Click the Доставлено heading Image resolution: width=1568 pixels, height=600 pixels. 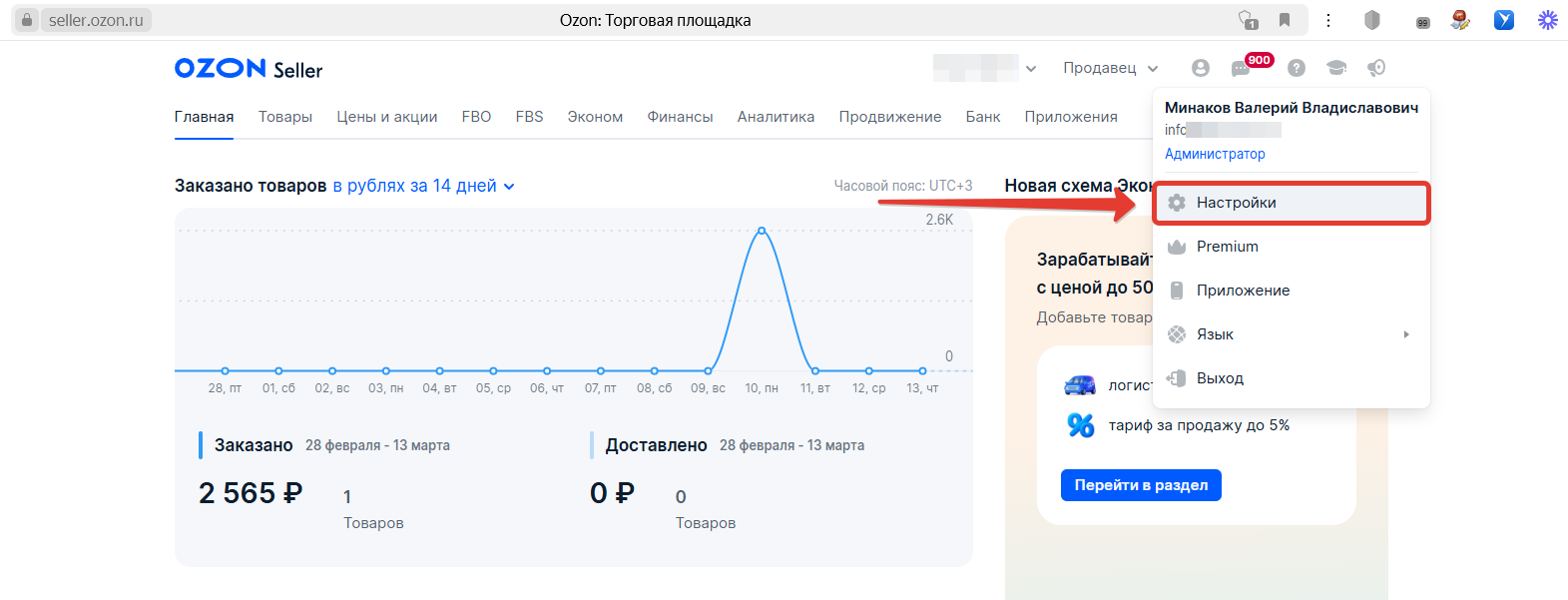[657, 445]
